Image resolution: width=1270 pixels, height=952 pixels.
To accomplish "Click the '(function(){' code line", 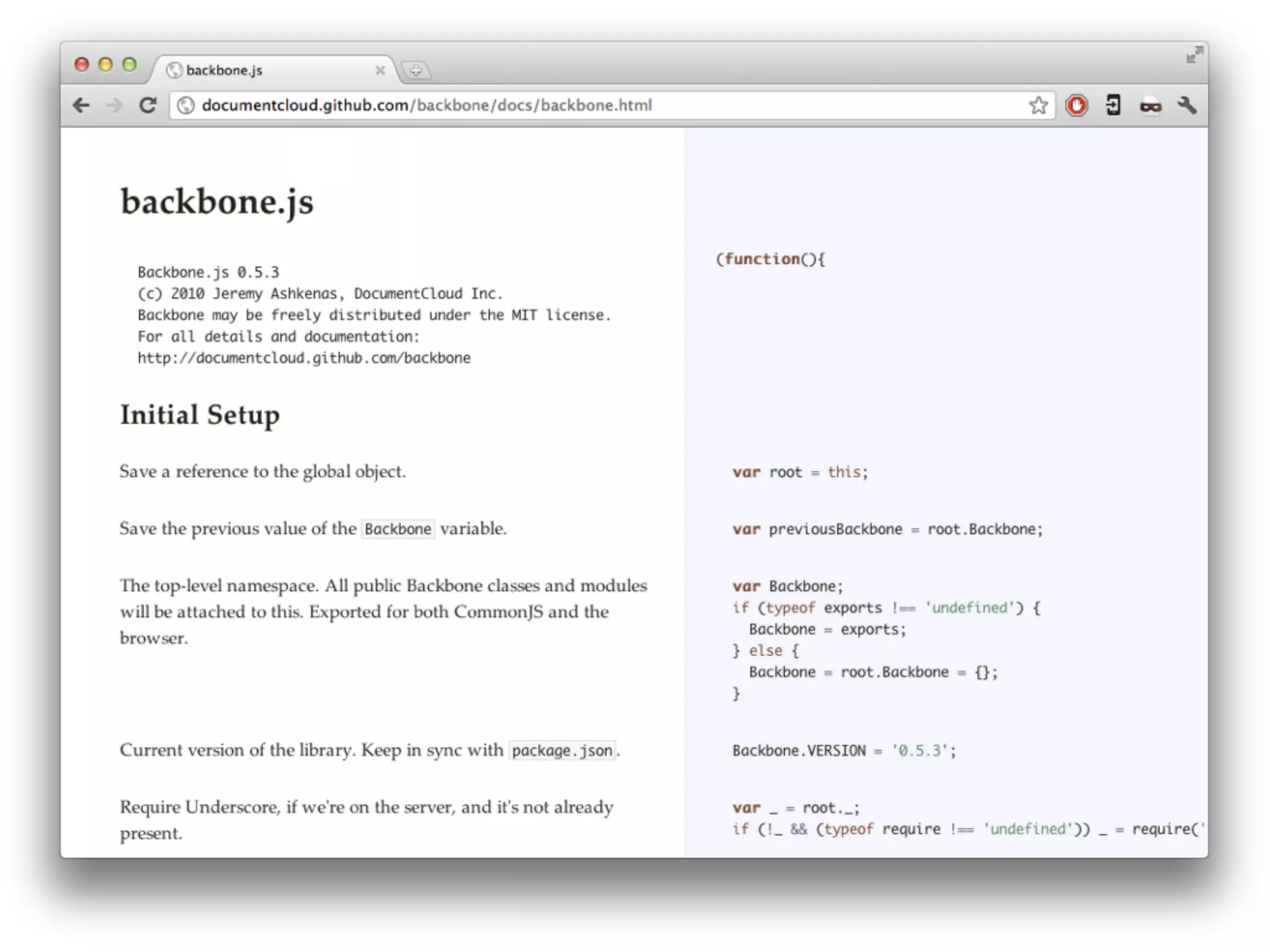I will point(771,259).
